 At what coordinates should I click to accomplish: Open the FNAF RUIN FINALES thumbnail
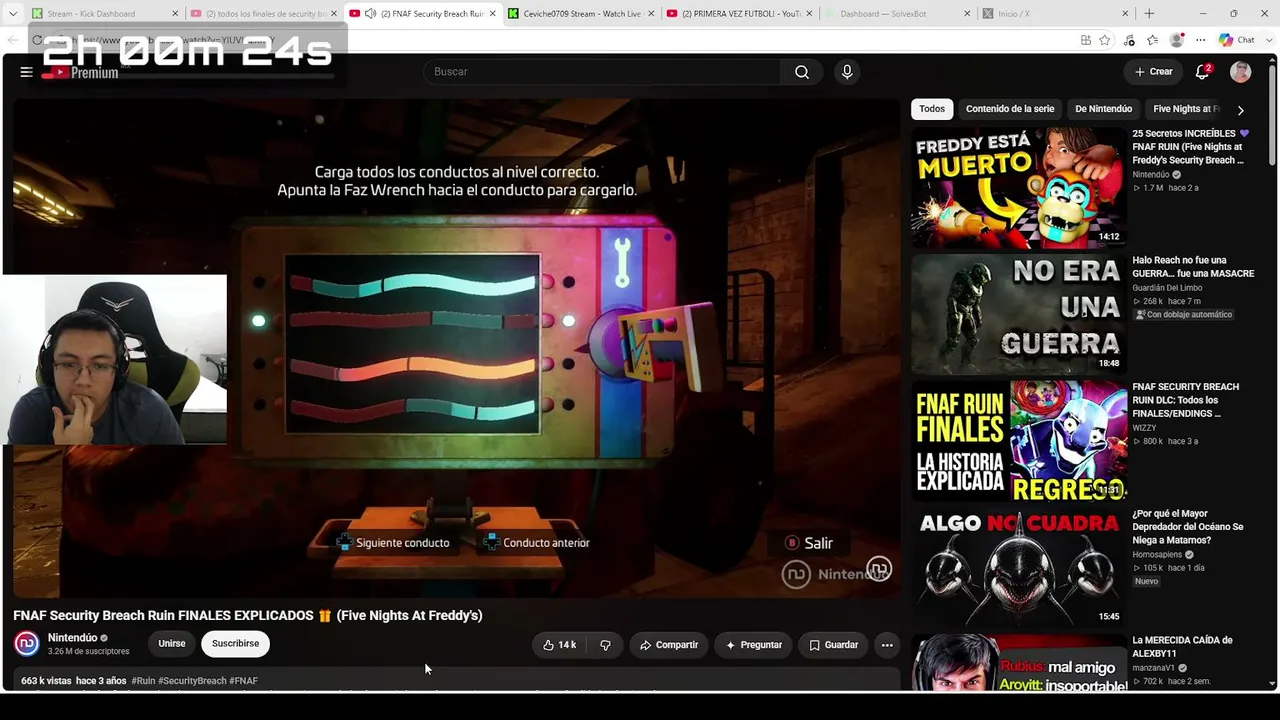coord(1019,441)
